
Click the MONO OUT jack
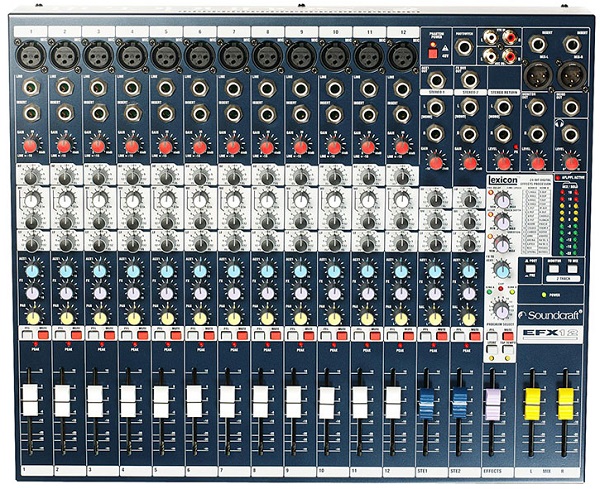click(571, 108)
